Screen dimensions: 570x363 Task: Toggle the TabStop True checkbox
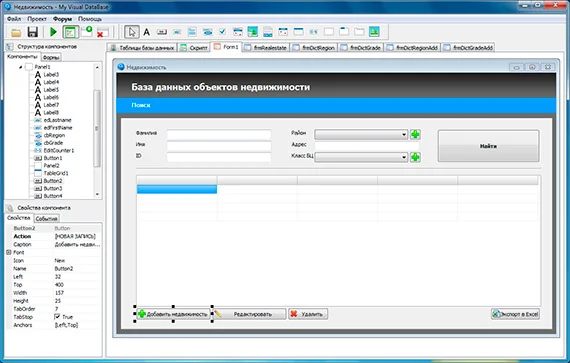[x=57, y=317]
